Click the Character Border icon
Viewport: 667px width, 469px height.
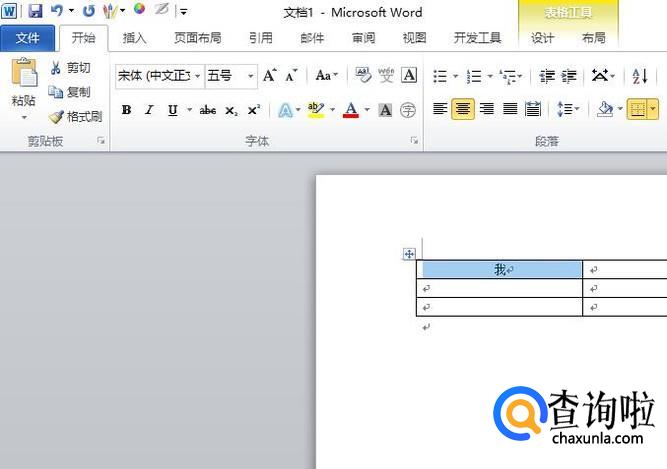[409, 75]
